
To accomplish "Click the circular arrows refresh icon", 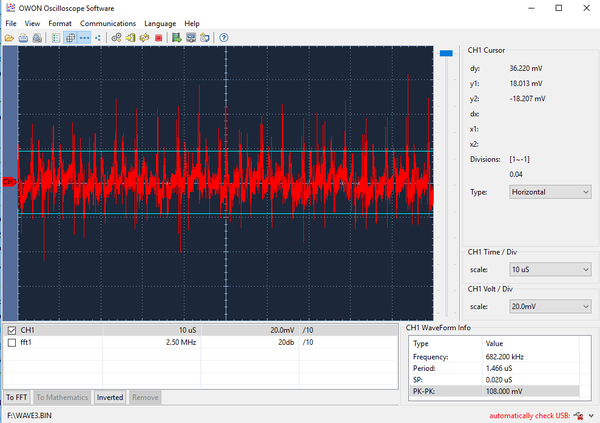I will coord(145,38).
